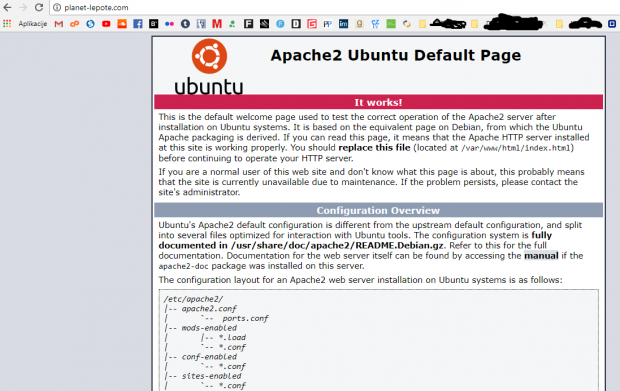The image size is (620, 391).
Task: Open the SoundCloud bookmark
Action: [122, 24]
